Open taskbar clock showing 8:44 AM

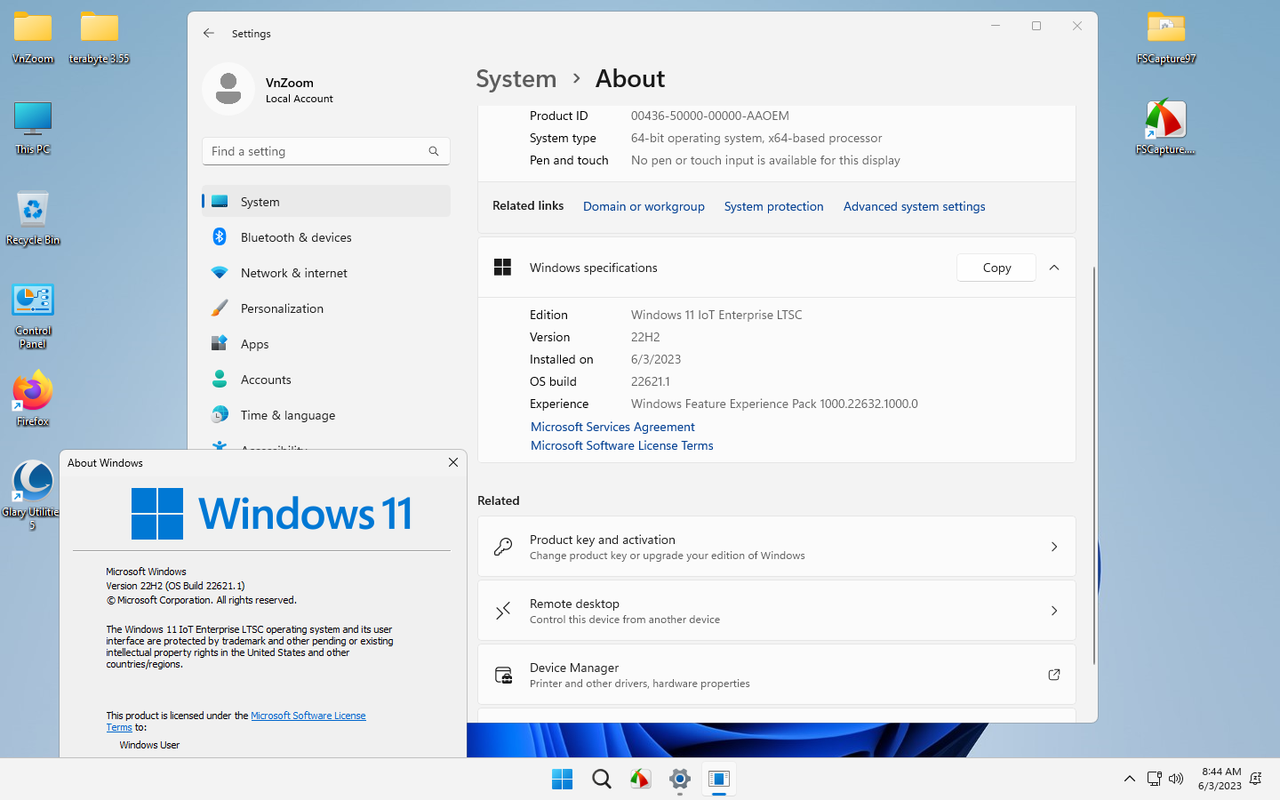(1221, 779)
